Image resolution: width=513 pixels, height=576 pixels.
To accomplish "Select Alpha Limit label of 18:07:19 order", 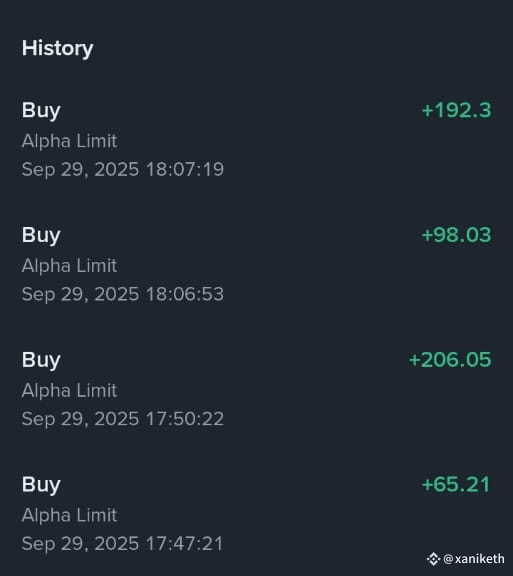I will tap(69, 141).
